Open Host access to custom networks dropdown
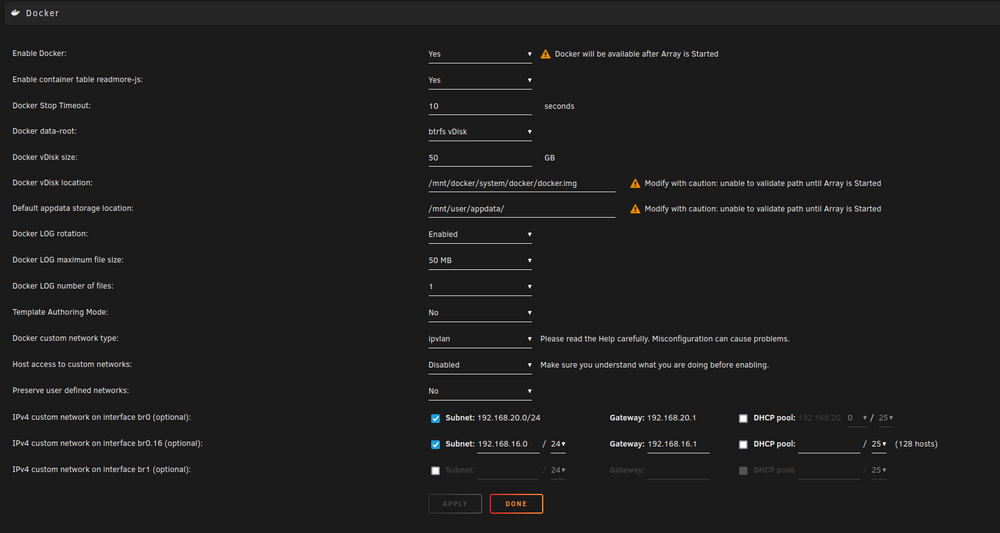 (480, 365)
